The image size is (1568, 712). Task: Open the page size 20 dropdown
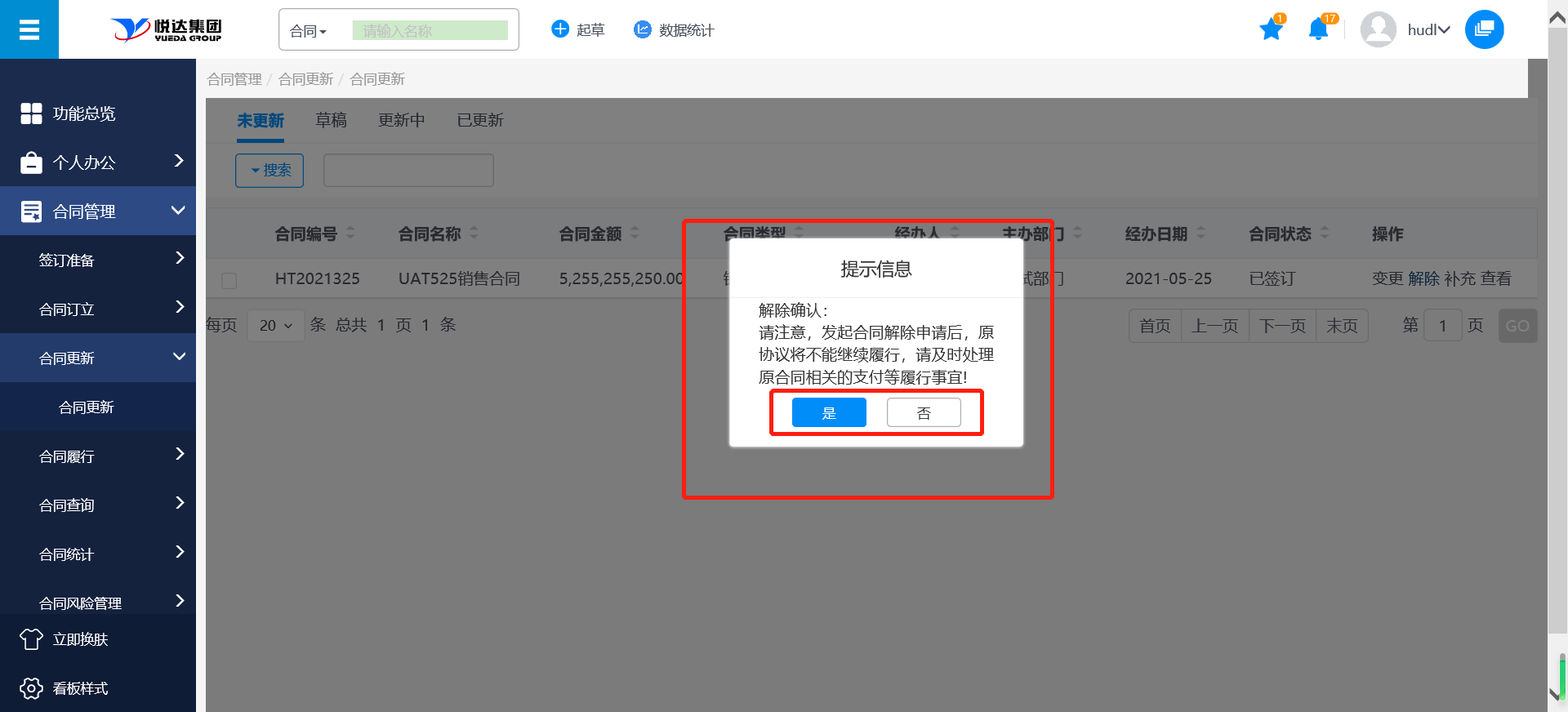tap(275, 326)
